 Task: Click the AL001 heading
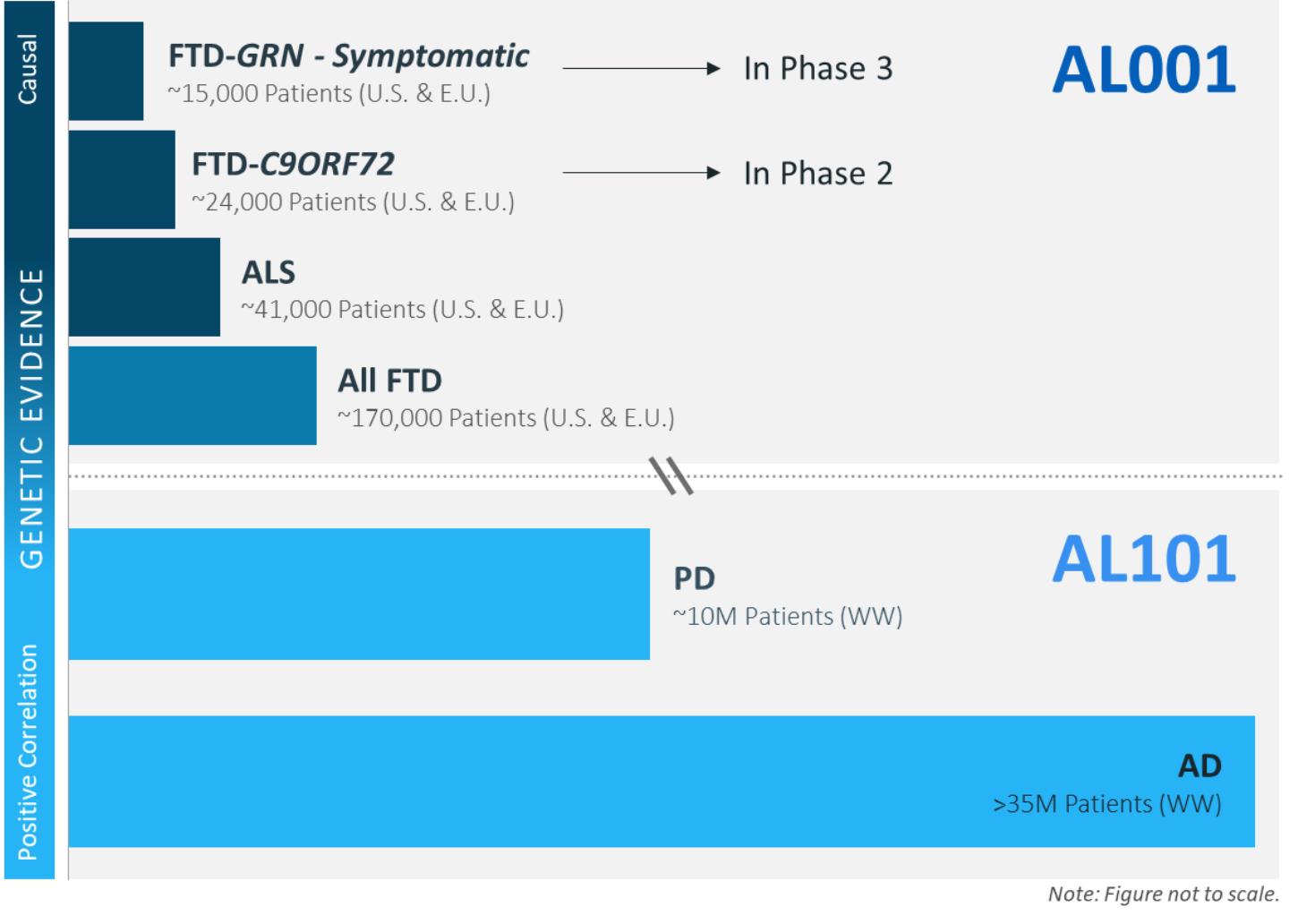(x=1143, y=70)
